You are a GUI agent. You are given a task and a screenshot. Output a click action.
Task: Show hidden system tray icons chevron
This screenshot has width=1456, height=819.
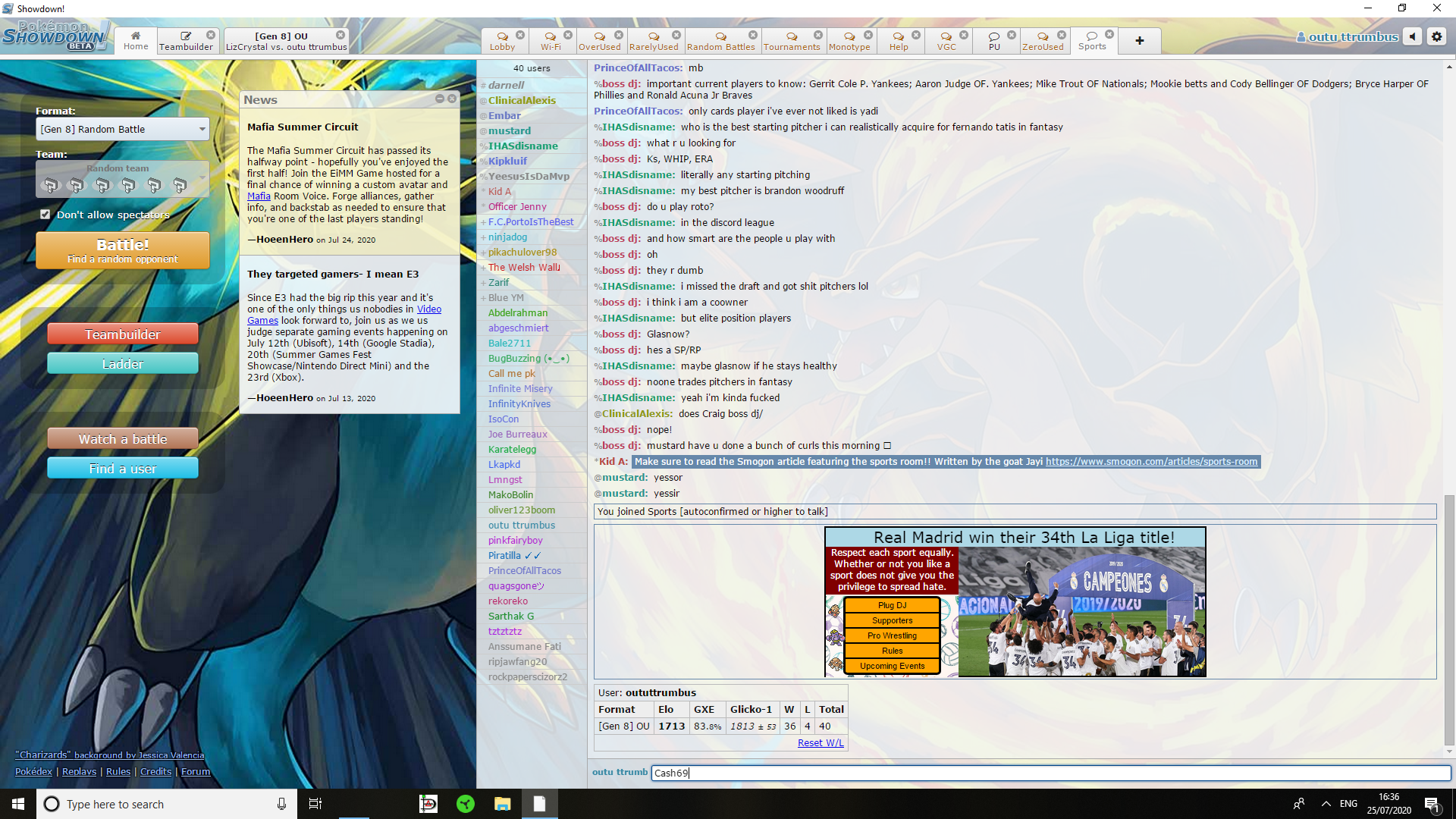coord(1326,804)
